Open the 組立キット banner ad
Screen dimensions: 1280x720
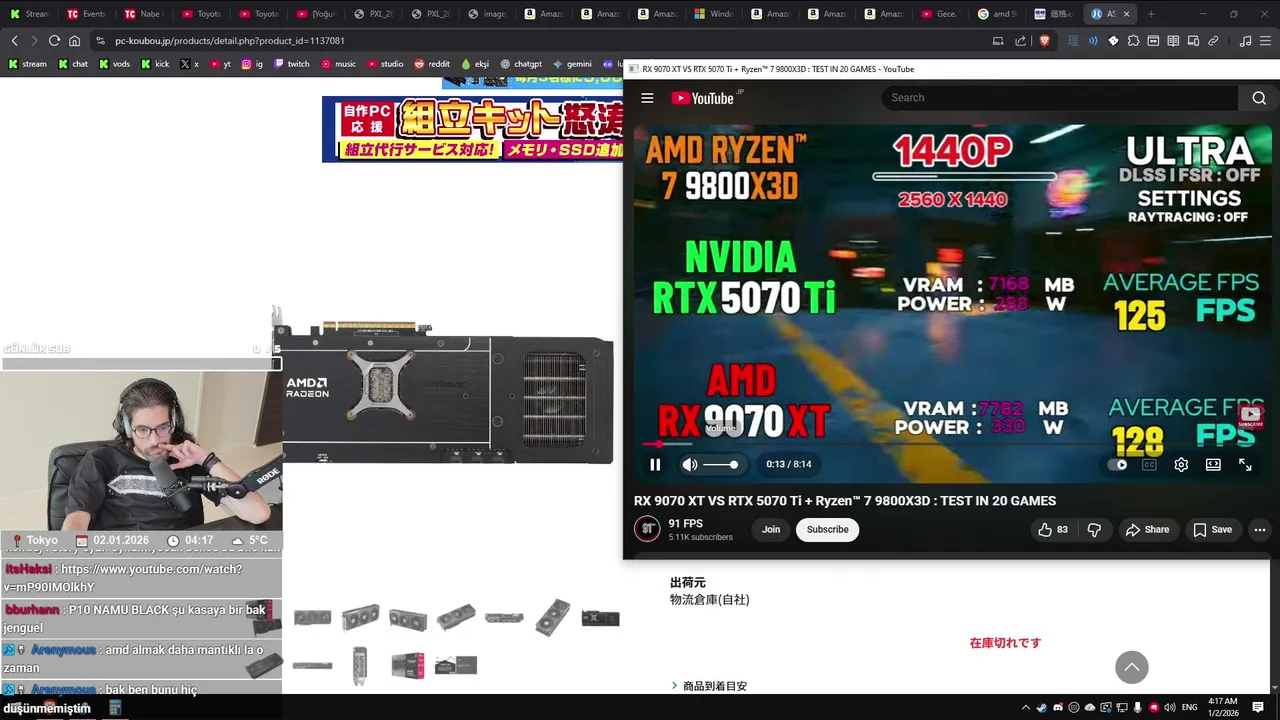pyautogui.click(x=472, y=129)
